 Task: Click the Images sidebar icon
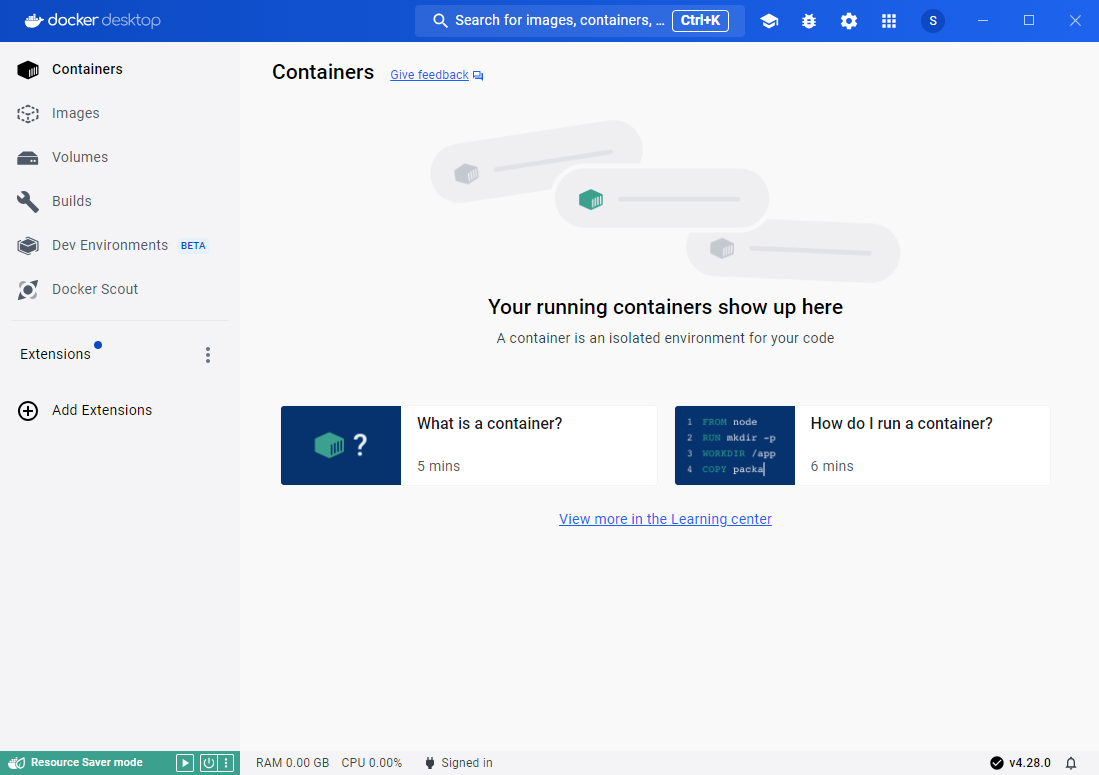tap(28, 114)
